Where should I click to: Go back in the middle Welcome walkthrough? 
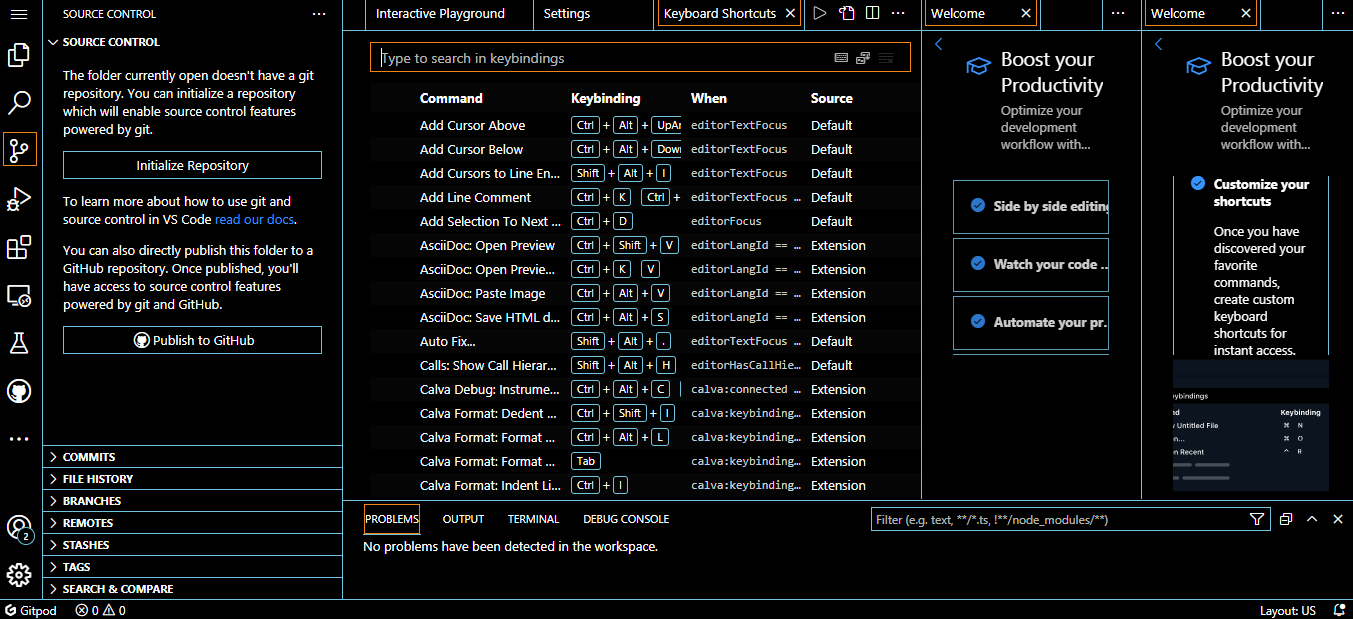pos(939,44)
